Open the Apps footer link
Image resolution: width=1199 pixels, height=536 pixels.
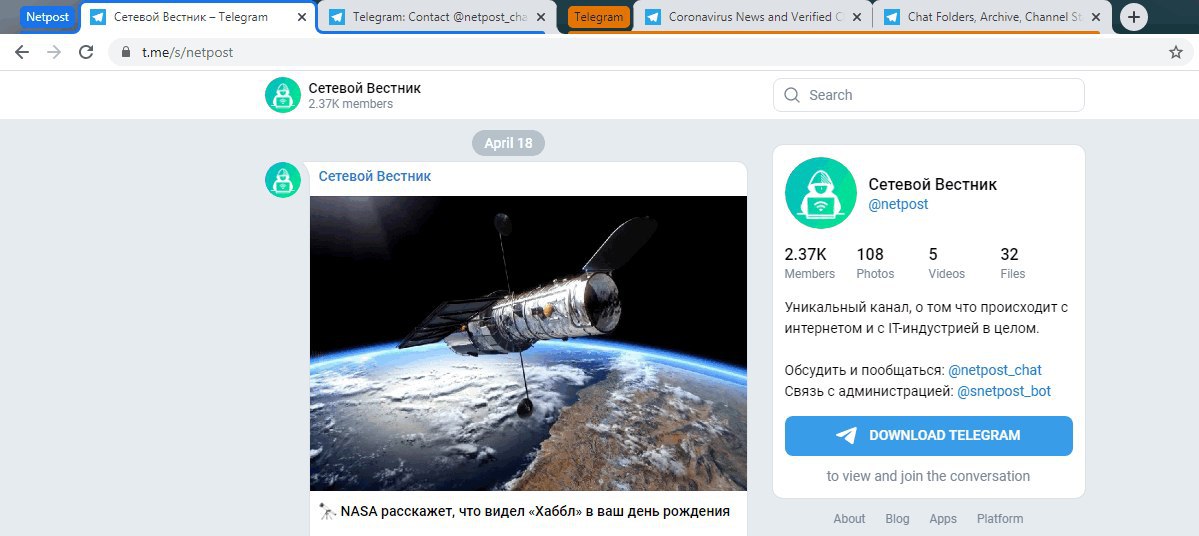[943, 518]
